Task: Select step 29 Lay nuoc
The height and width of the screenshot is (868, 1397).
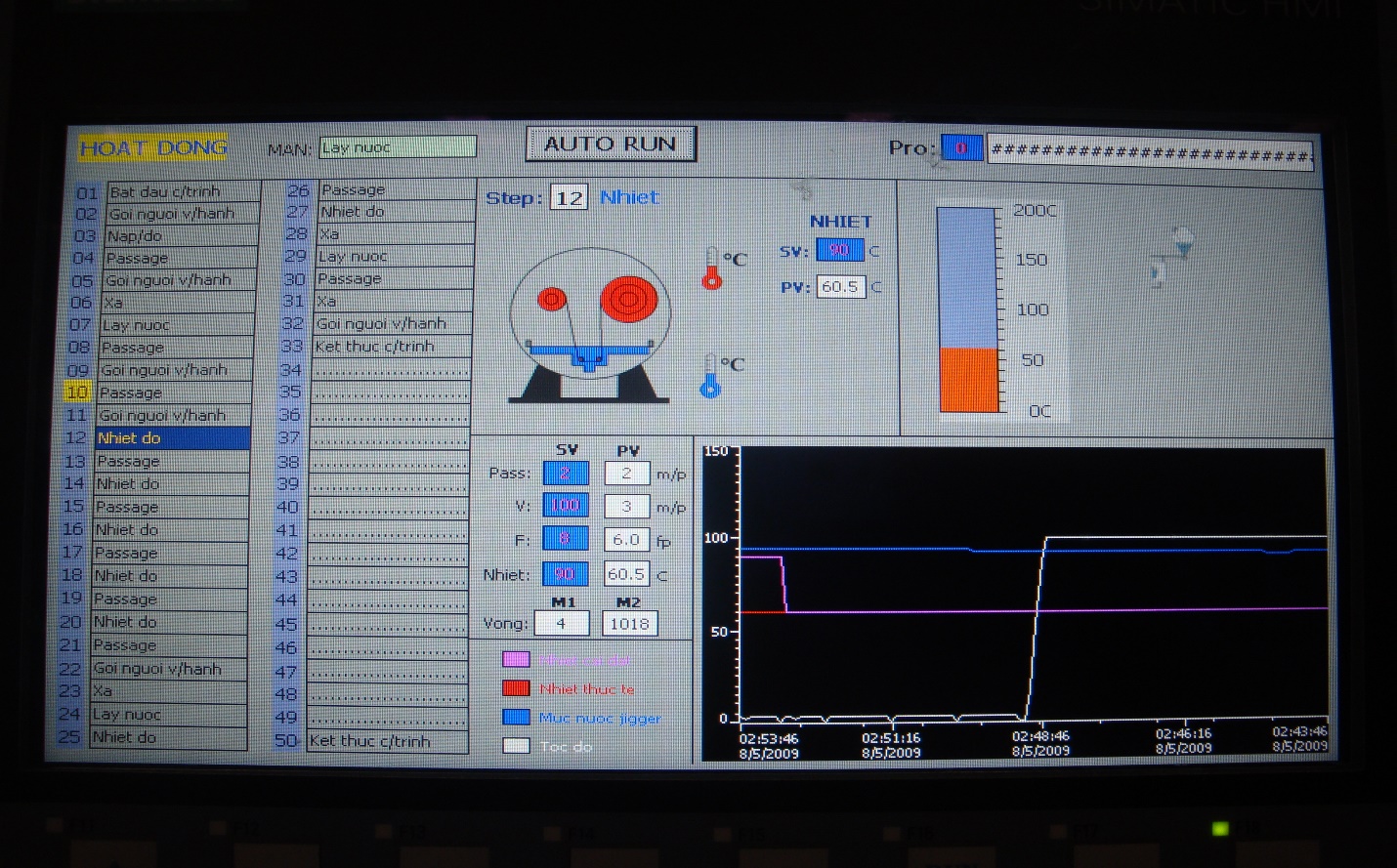Action: pyautogui.click(x=394, y=256)
